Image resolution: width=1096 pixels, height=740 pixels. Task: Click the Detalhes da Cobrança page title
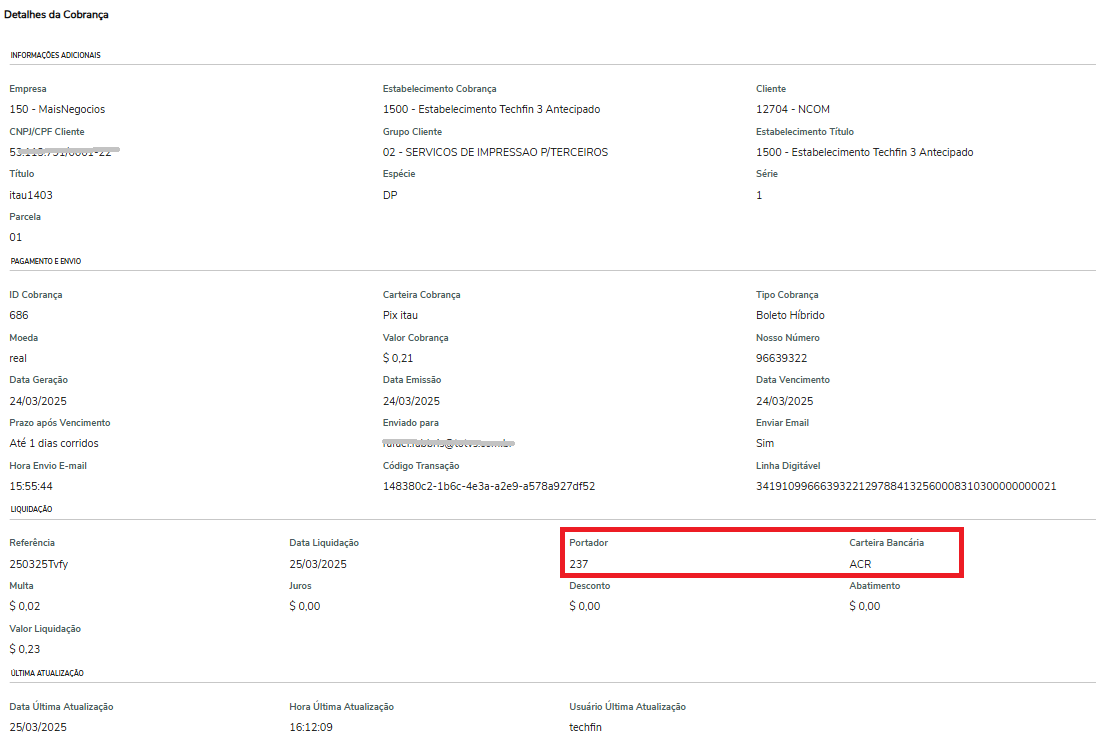[x=57, y=15]
